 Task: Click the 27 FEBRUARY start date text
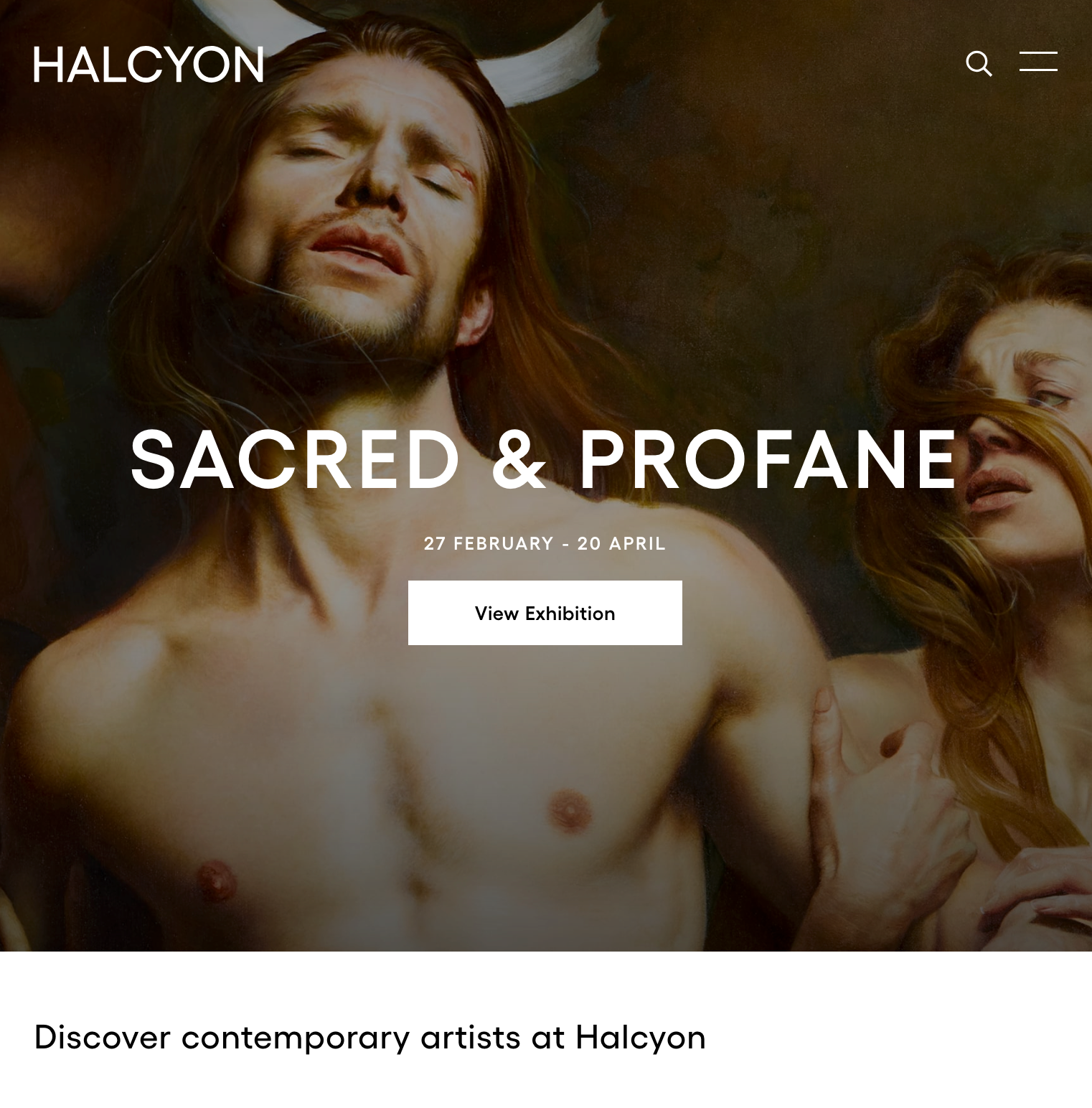[489, 544]
